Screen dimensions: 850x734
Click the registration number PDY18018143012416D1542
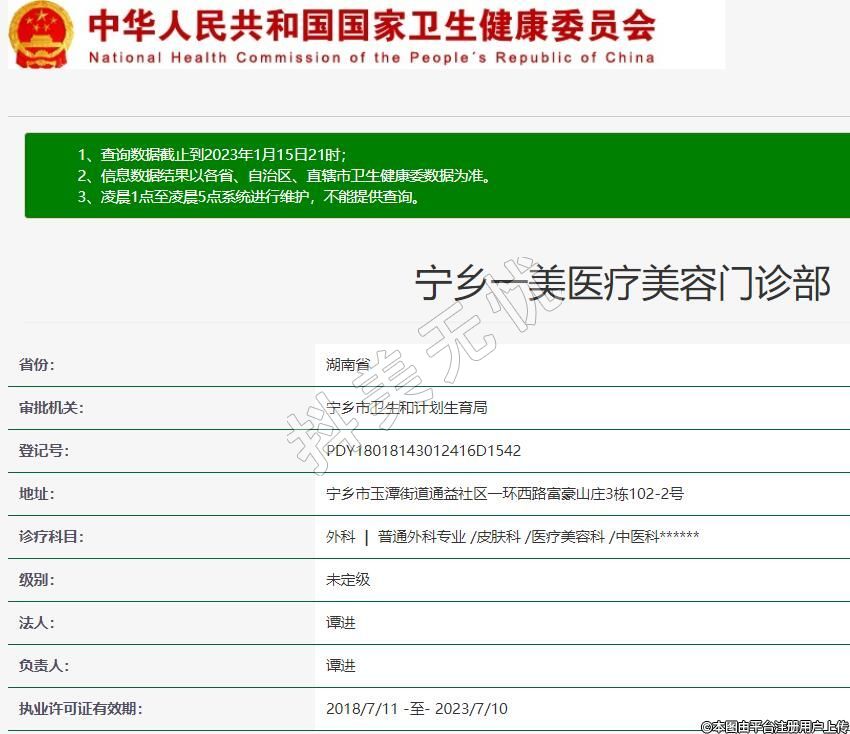point(423,451)
